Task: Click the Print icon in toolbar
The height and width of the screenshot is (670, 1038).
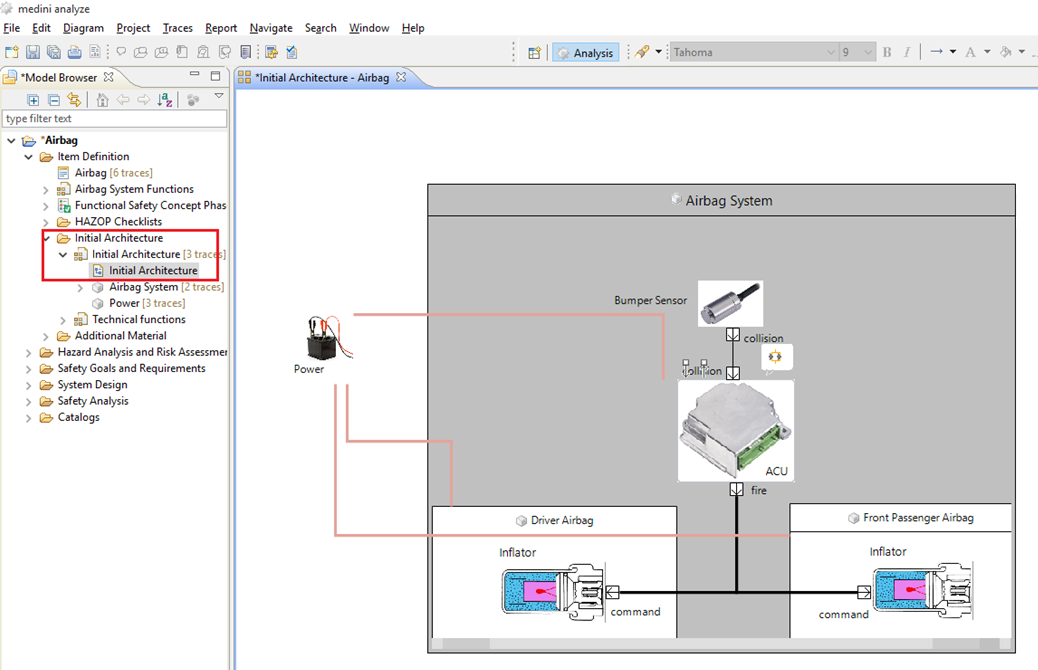Action: click(75, 52)
